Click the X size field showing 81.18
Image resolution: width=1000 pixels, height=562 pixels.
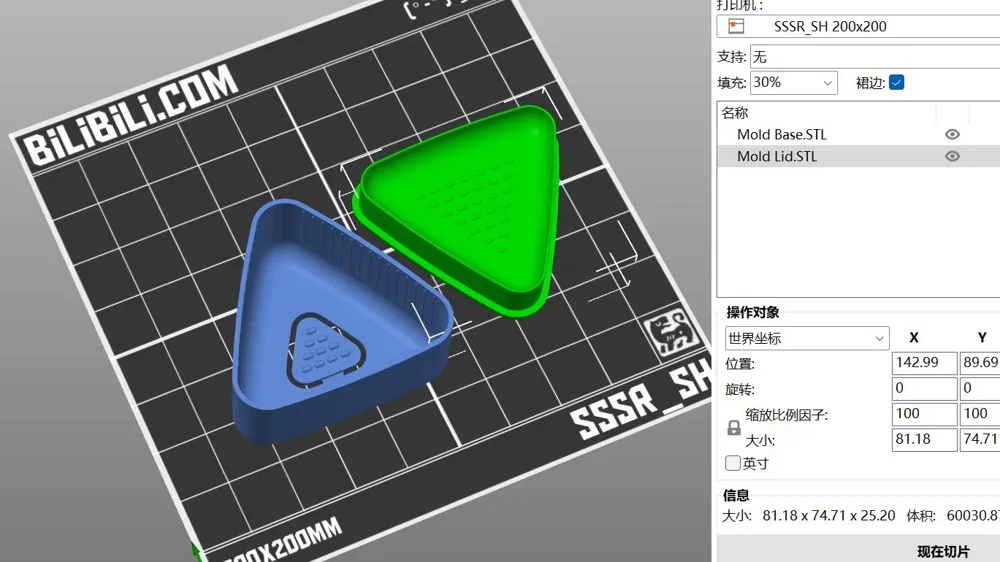coord(924,440)
